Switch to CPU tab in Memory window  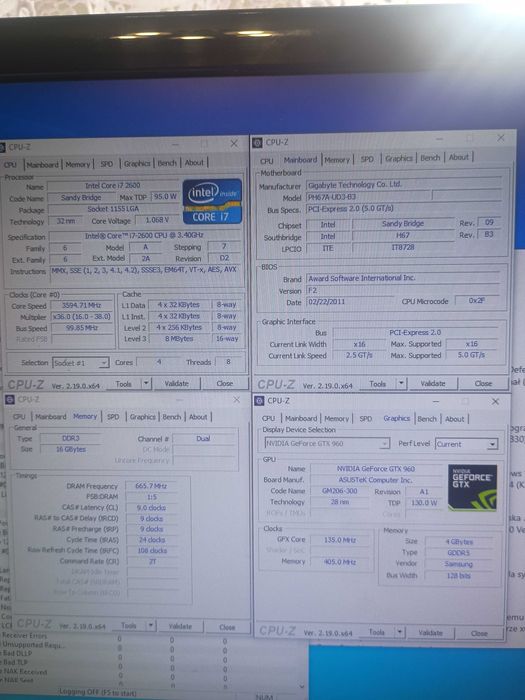click(x=19, y=417)
